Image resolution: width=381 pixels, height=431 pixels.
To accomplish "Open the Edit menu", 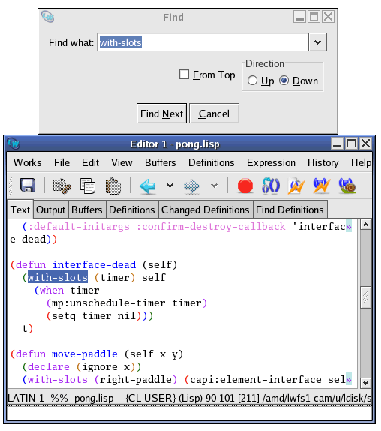I will (x=91, y=163).
